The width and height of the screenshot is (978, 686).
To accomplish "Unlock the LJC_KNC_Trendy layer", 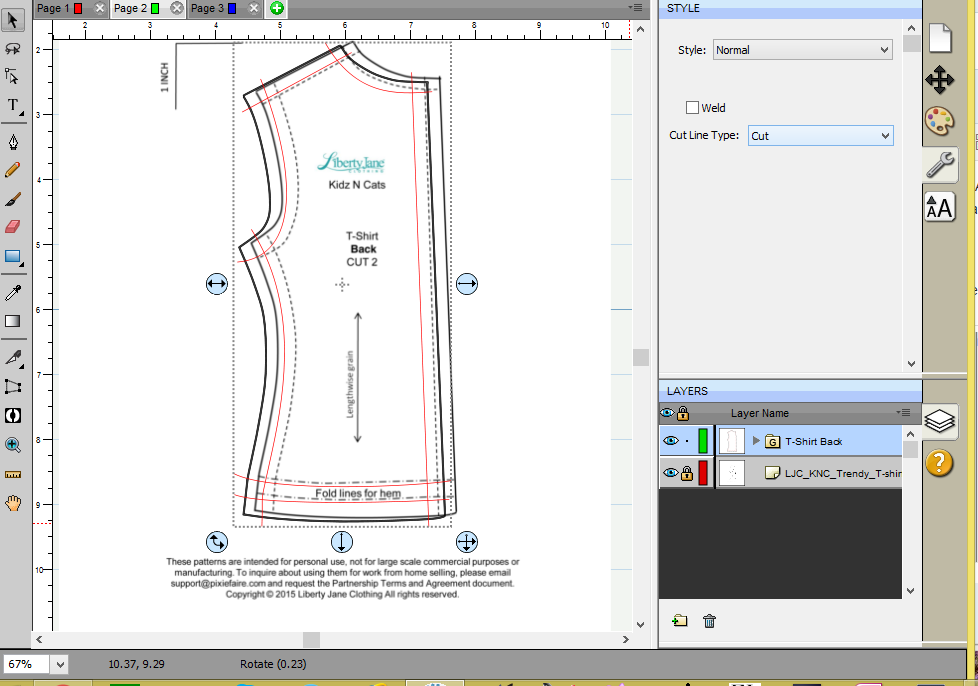I will point(685,474).
